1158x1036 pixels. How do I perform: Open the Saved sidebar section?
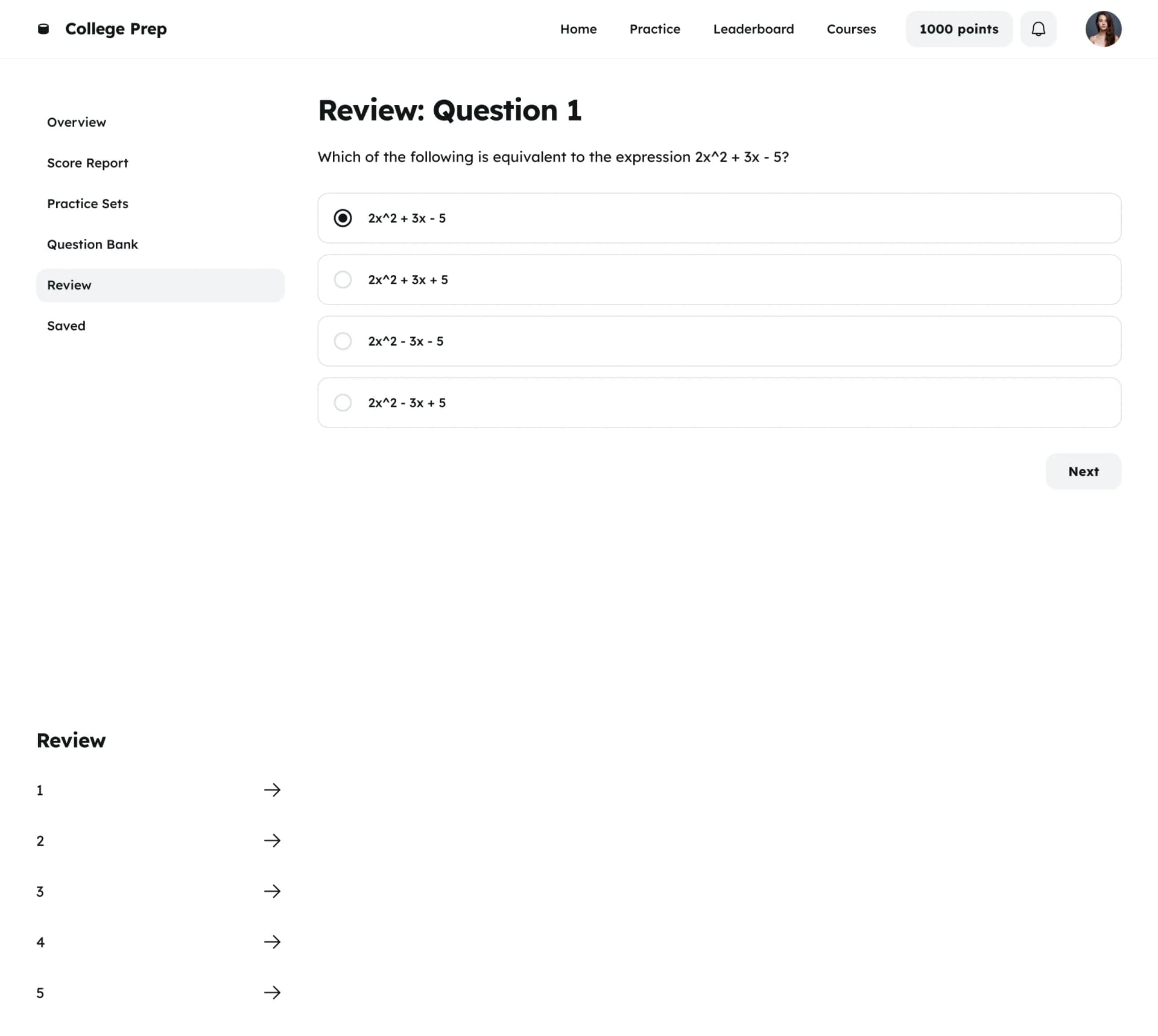66,326
